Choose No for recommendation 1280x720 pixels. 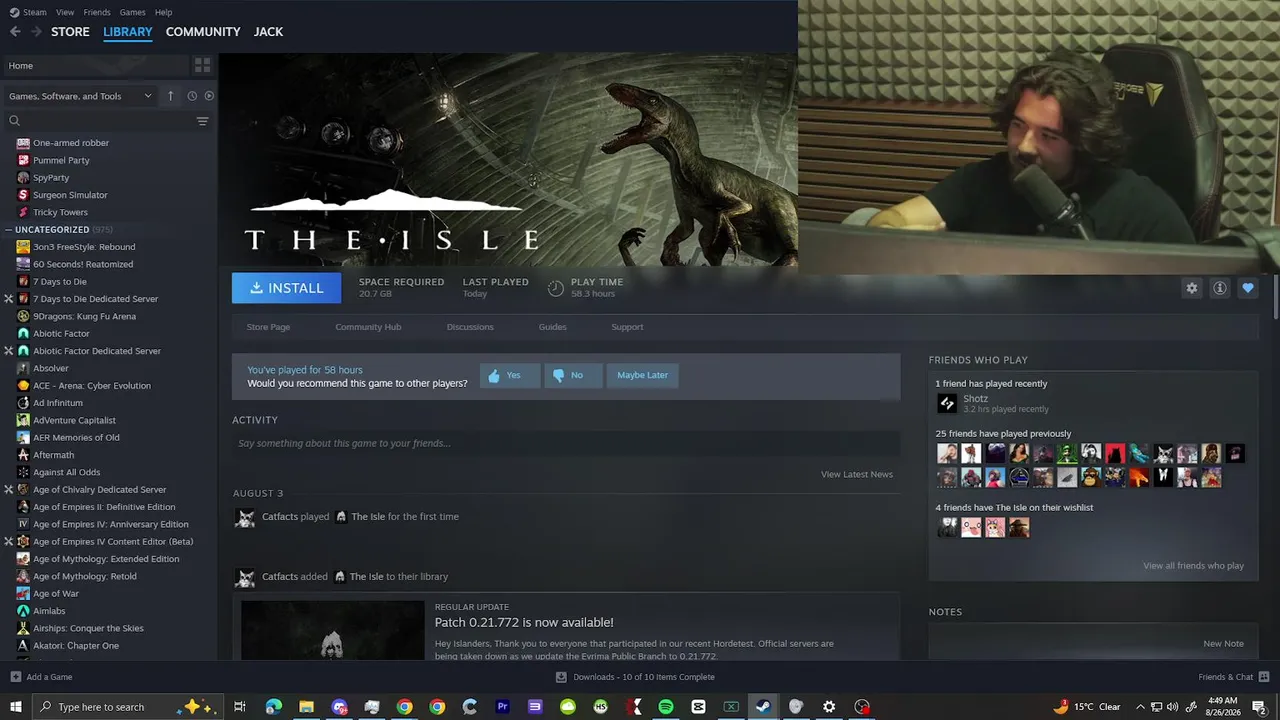tap(573, 375)
